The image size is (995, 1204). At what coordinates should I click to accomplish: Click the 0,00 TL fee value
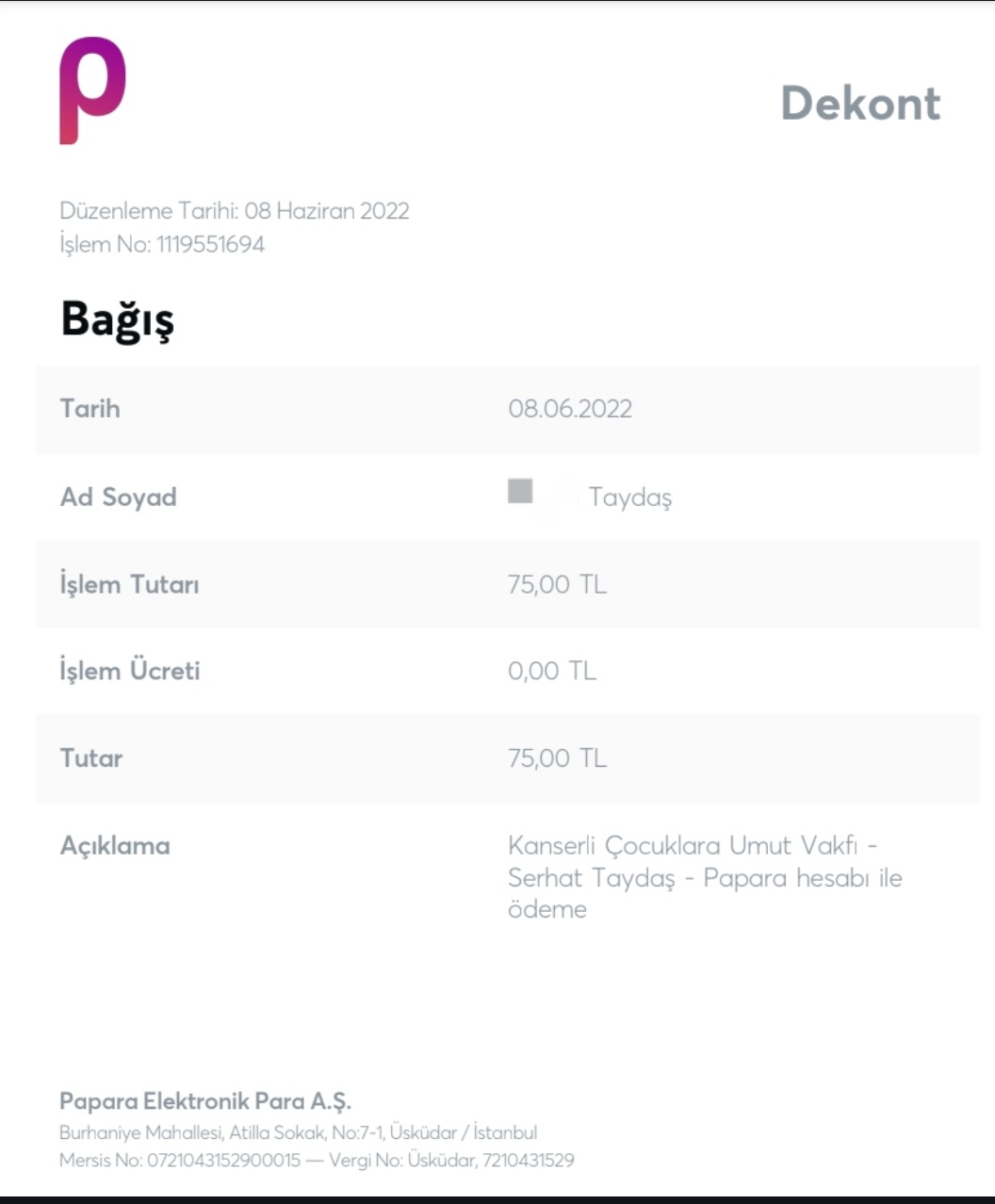552,671
